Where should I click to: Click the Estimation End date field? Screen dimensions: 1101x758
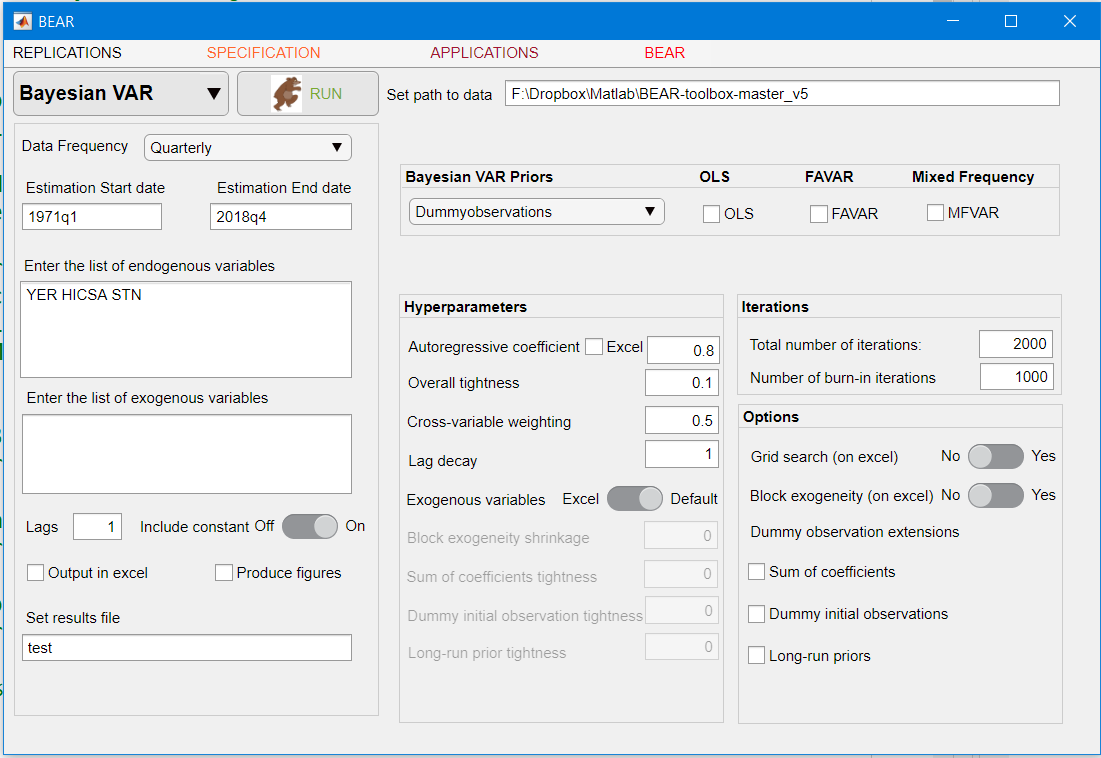pos(281,216)
